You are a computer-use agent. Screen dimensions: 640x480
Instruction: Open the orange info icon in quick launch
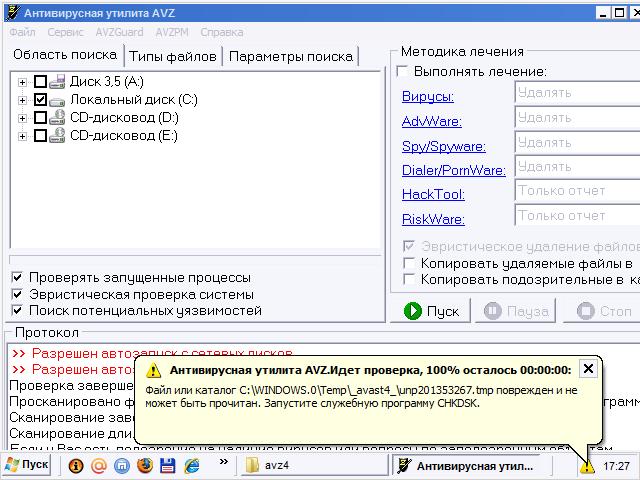coord(76,466)
